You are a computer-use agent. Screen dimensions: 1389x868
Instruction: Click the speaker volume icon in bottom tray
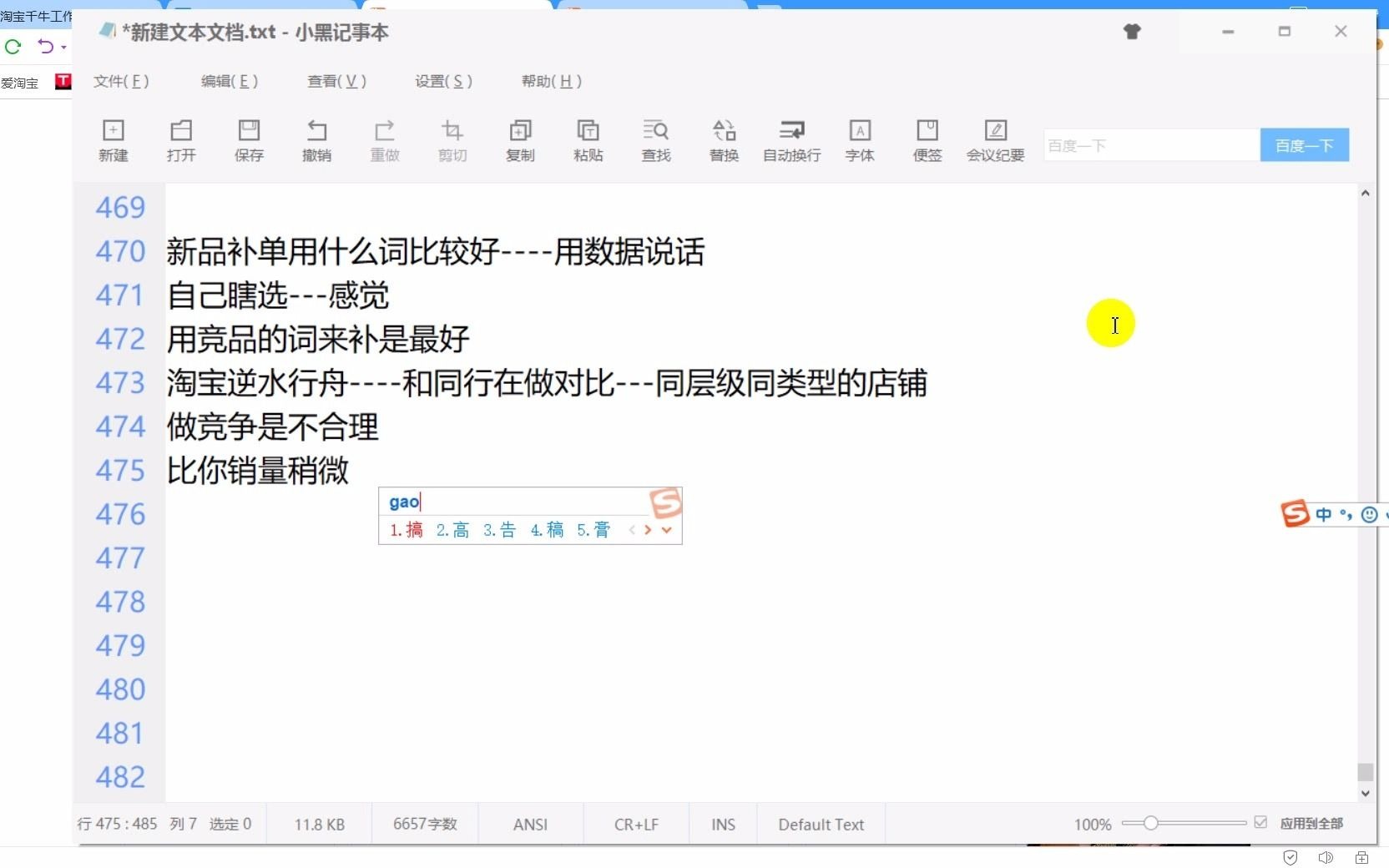[x=1326, y=857]
